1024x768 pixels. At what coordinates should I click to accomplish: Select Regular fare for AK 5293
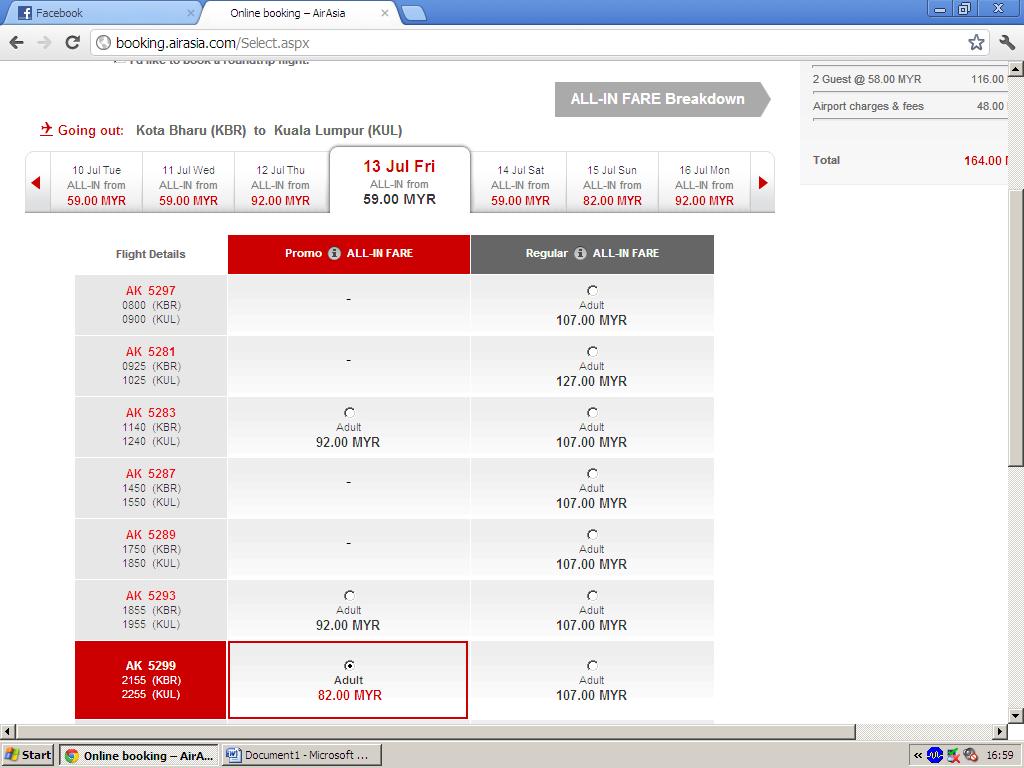pos(592,596)
